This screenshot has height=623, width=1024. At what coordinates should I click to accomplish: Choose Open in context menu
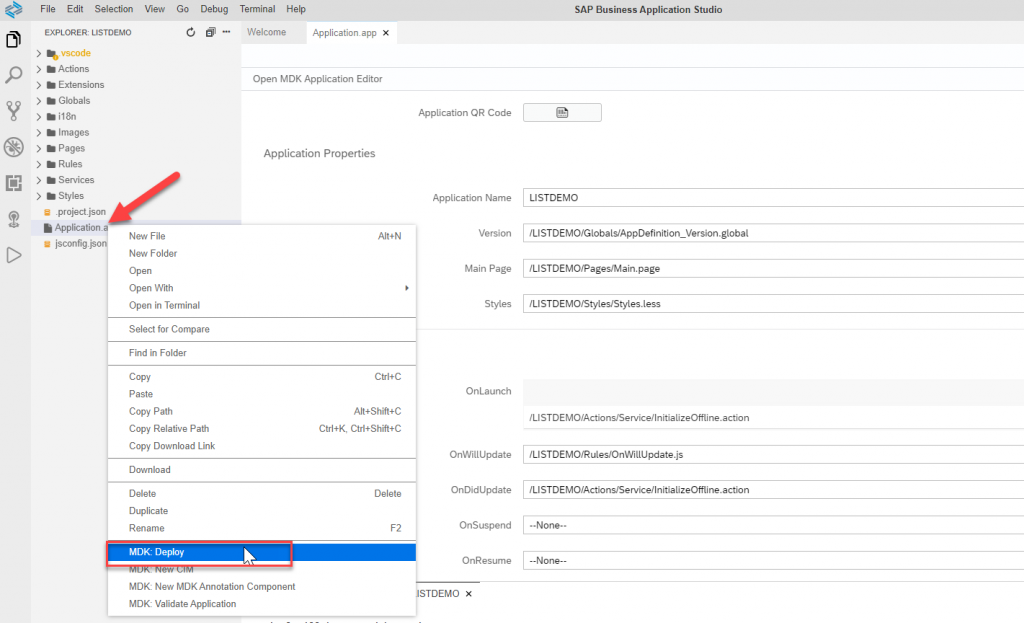[262, 271]
